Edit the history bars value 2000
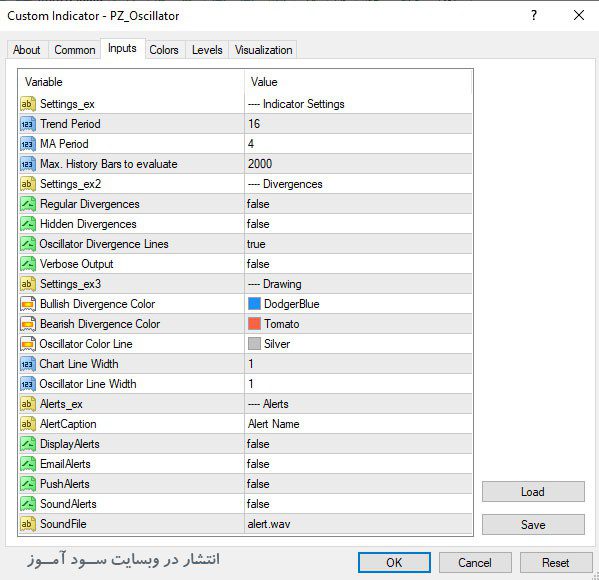The image size is (599, 580). [358, 164]
